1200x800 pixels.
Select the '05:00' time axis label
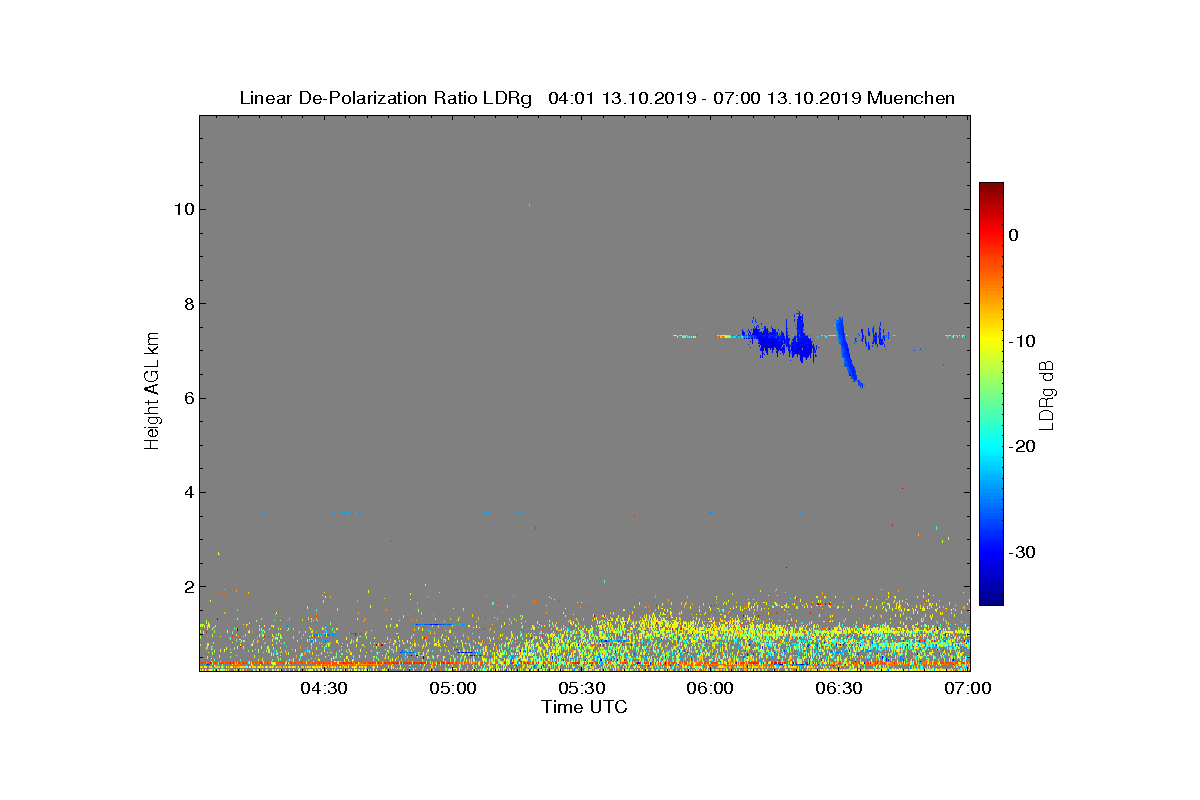click(x=453, y=689)
